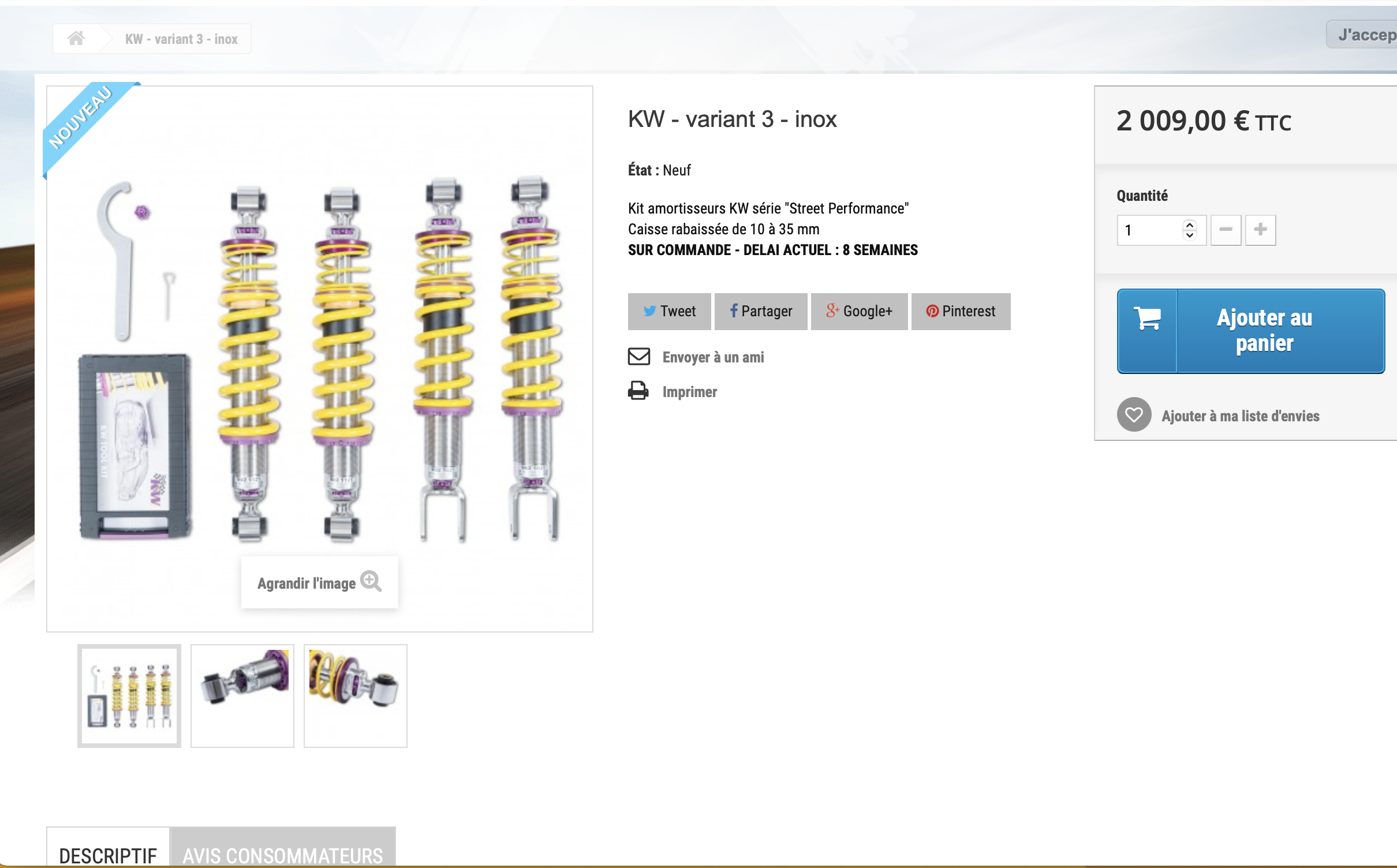This screenshot has height=868, width=1397.
Task: Click the price 2 009,00 € TTC
Action: 1204,121
